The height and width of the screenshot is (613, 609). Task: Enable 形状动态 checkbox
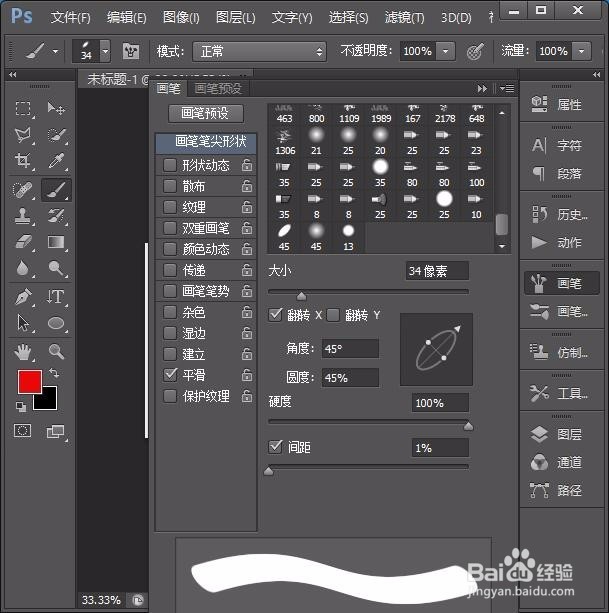(170, 165)
